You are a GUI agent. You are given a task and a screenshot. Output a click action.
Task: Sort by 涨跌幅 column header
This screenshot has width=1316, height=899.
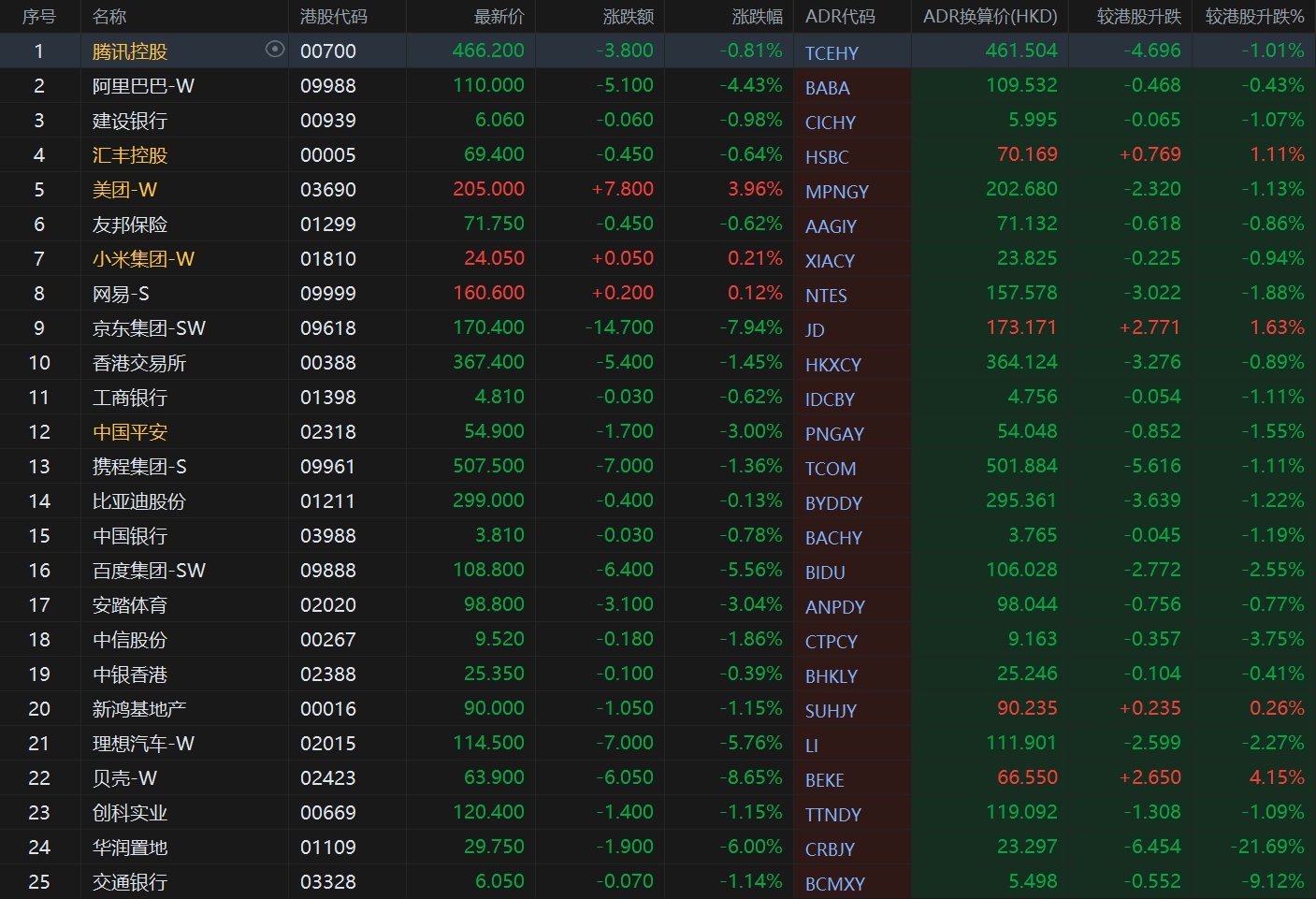click(757, 17)
